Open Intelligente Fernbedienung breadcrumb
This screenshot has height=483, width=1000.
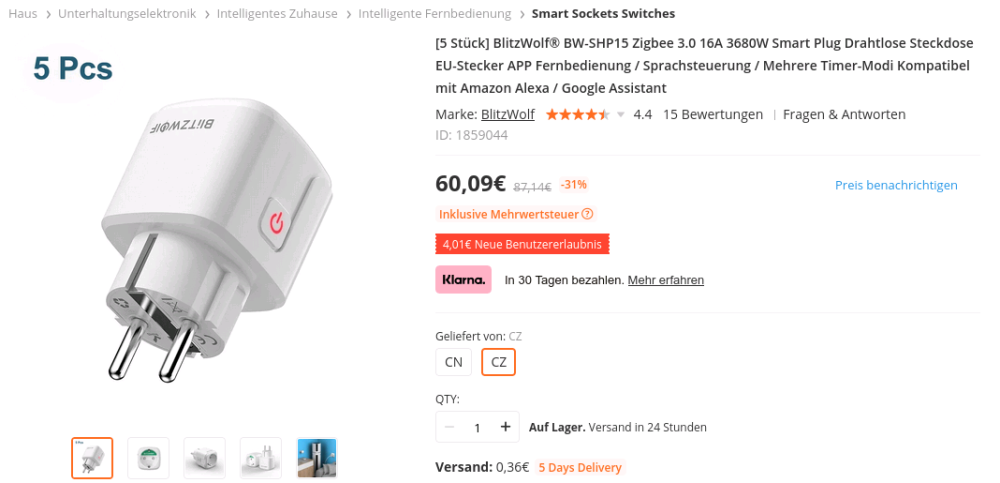435,13
